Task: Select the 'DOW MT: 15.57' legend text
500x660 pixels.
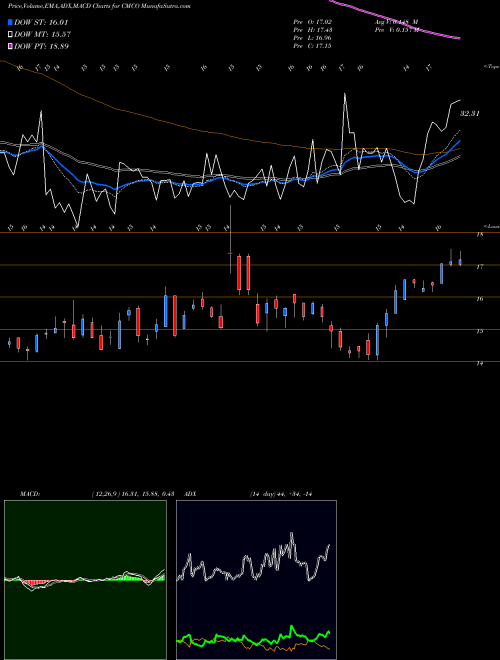Action: (x=42, y=34)
